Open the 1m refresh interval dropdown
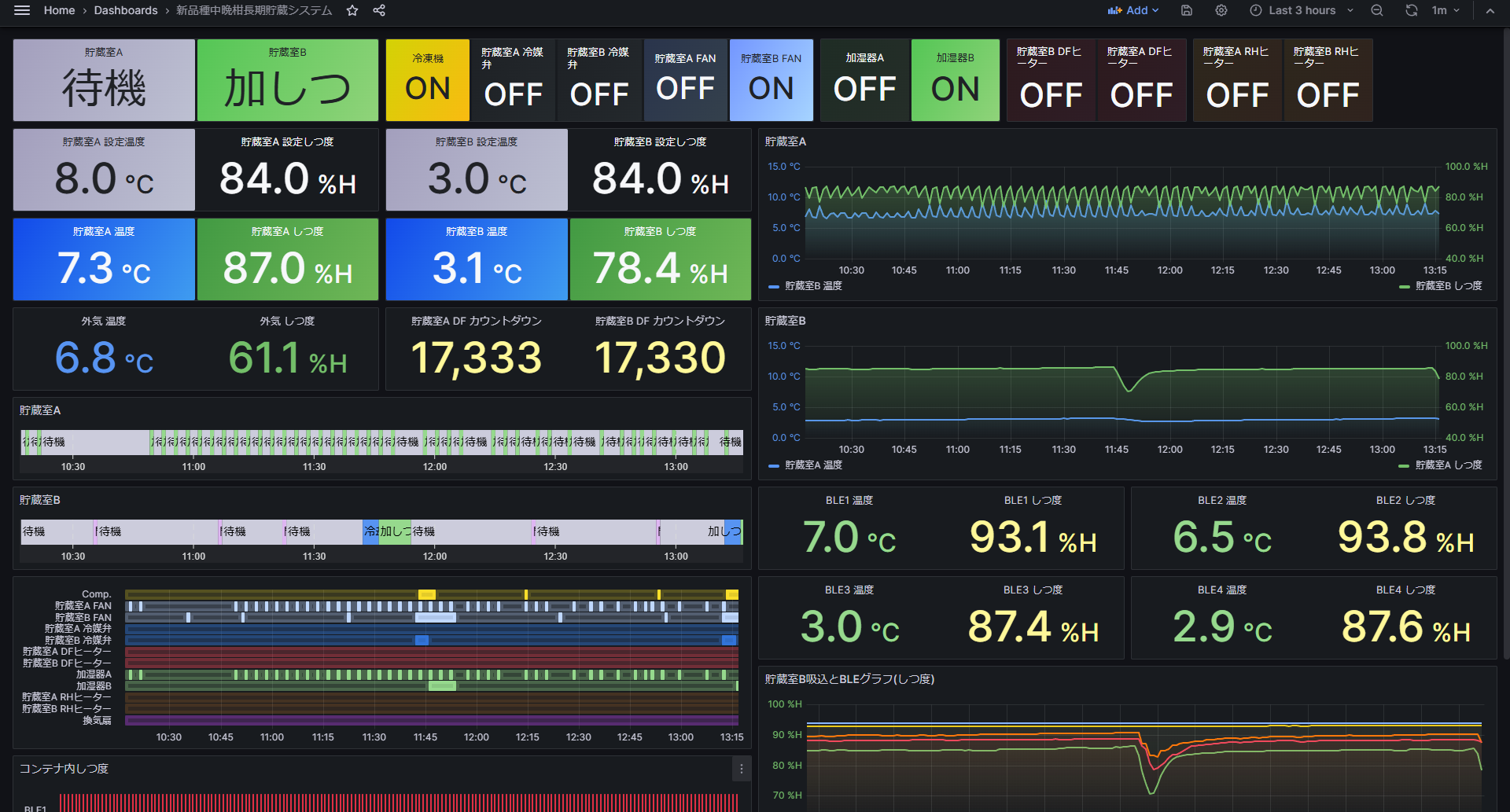Image resolution: width=1510 pixels, height=812 pixels. point(1445,10)
